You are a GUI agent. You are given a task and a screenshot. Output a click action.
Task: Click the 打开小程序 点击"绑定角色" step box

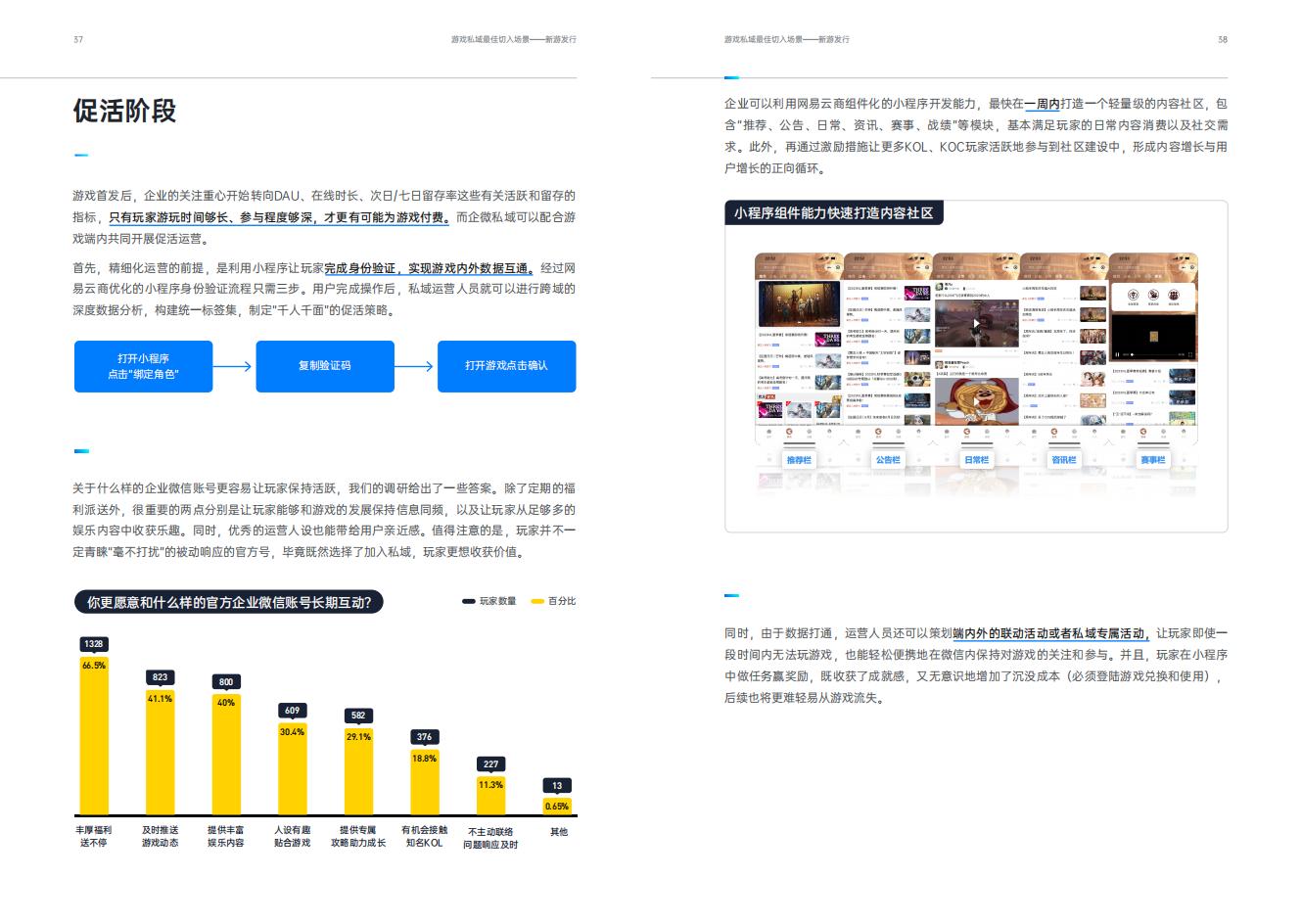144,366
